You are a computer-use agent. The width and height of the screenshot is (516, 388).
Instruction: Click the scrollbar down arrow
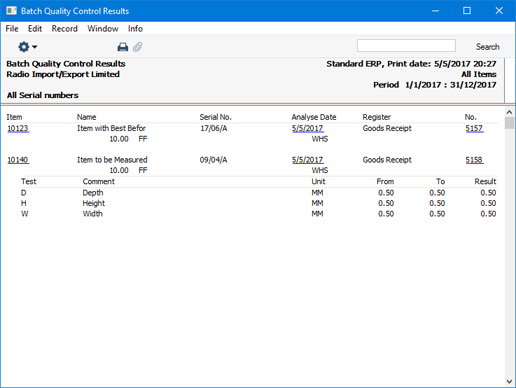click(509, 381)
